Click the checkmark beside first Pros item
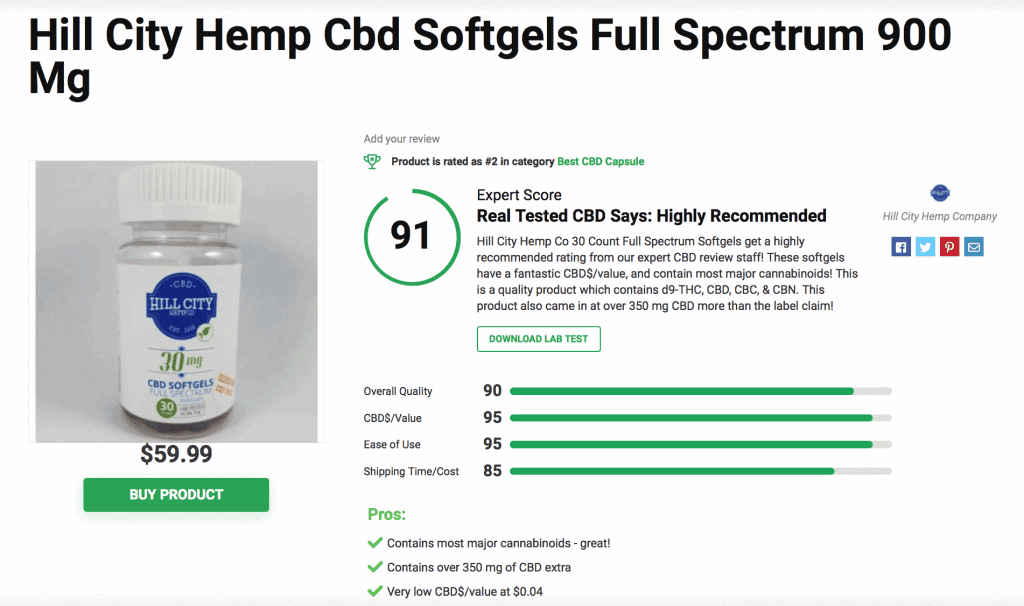 (376, 542)
